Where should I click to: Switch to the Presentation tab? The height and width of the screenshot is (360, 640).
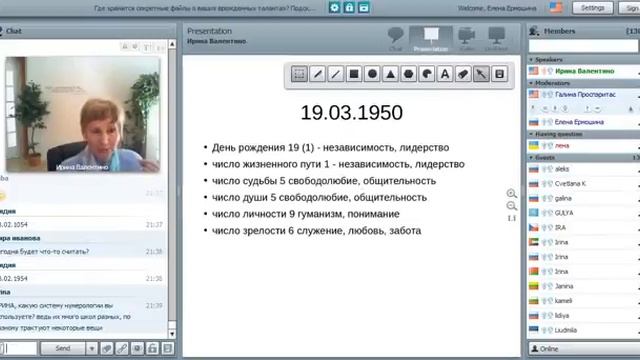(x=431, y=39)
